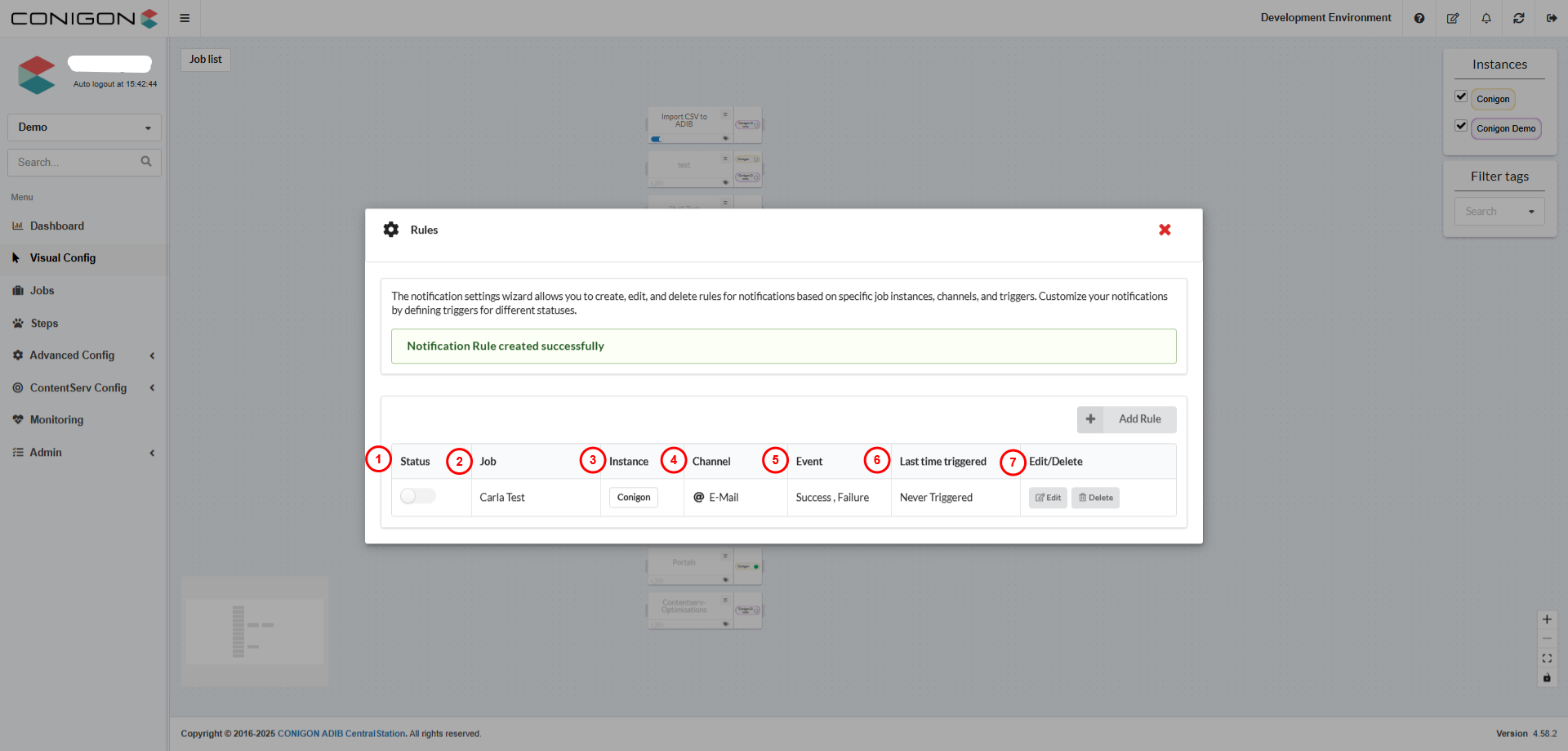Click the logout icon in header
This screenshot has height=751, width=1568.
point(1552,18)
